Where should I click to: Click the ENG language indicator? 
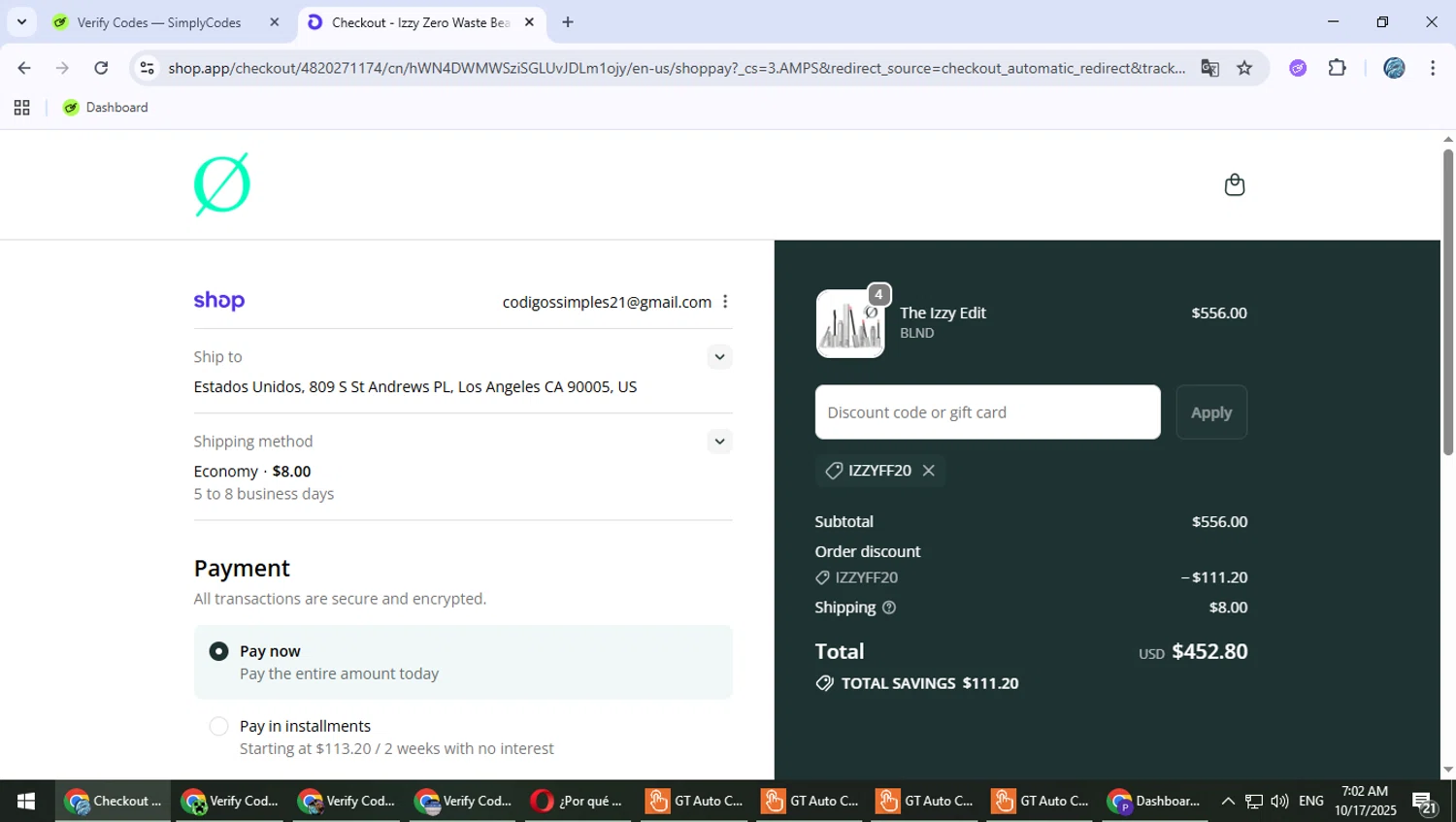pyautogui.click(x=1311, y=801)
